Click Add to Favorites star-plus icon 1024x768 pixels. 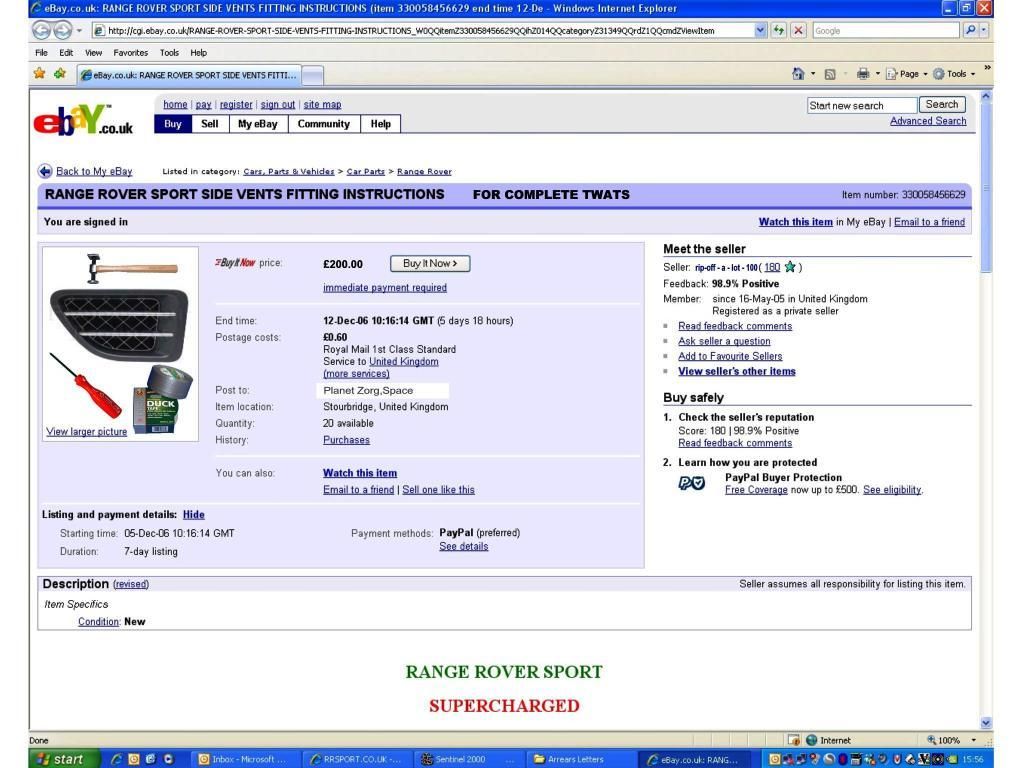pos(60,74)
